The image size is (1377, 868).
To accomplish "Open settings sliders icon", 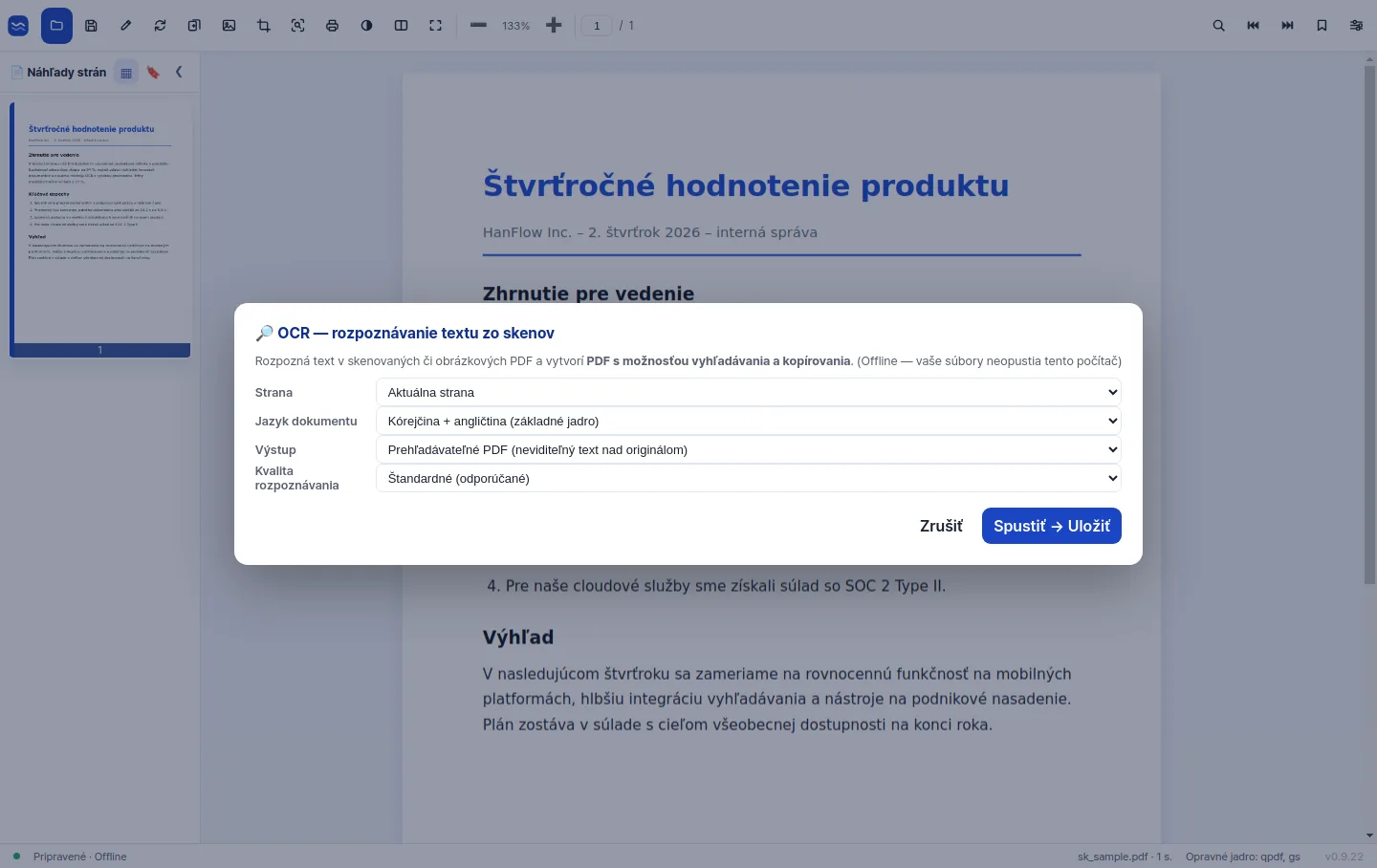I will pyautogui.click(x=1356, y=26).
